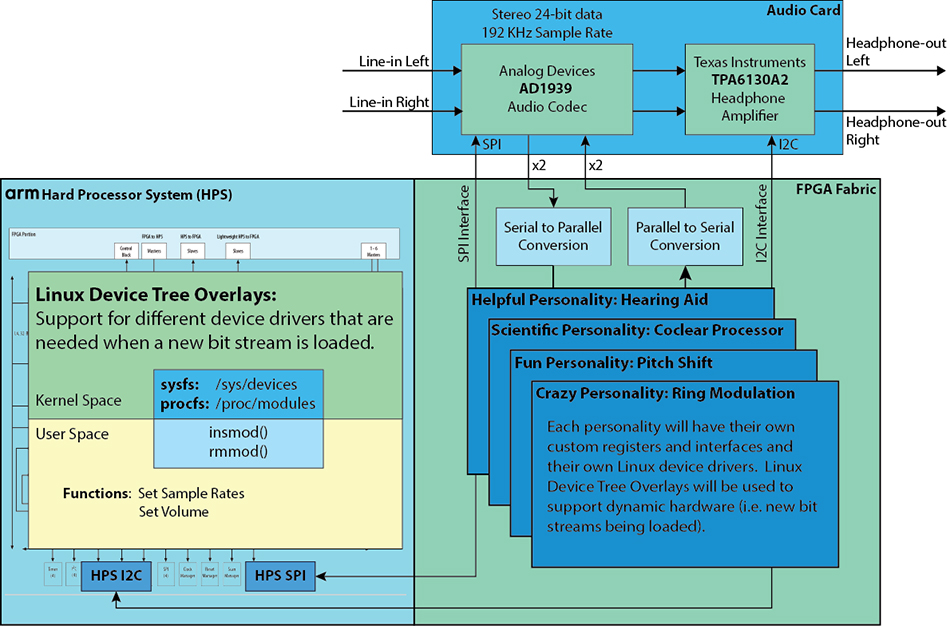Screen dimensions: 950x626
Task: Click the HPS I2C block
Action: pyautogui.click(x=114, y=575)
